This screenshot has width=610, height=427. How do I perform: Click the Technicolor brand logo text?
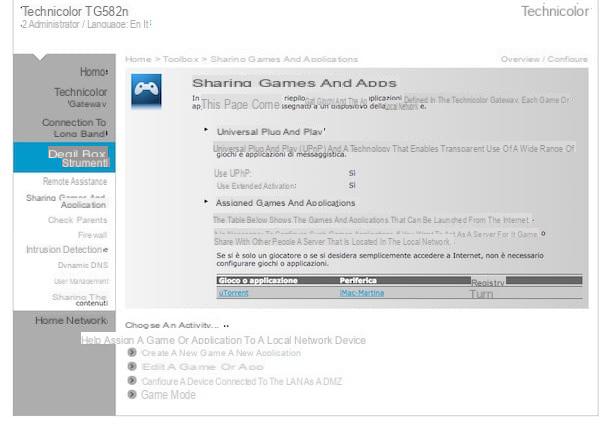(555, 11)
